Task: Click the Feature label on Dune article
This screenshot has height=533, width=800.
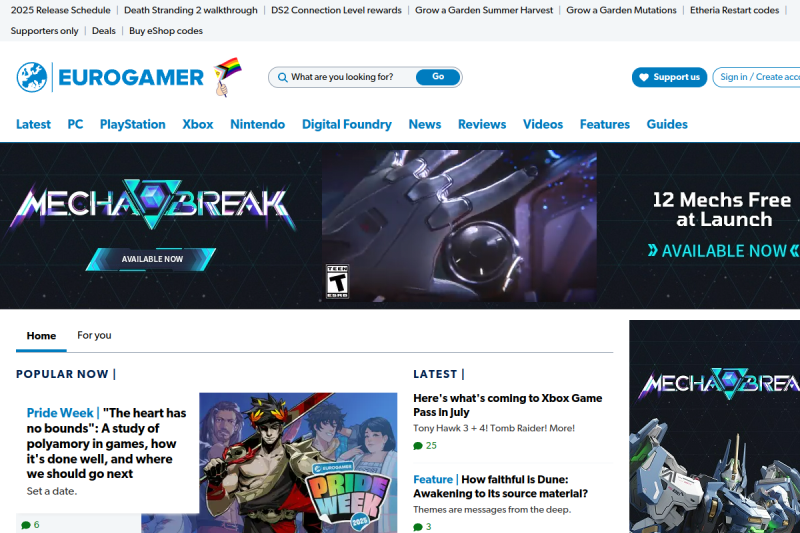Action: click(433, 479)
